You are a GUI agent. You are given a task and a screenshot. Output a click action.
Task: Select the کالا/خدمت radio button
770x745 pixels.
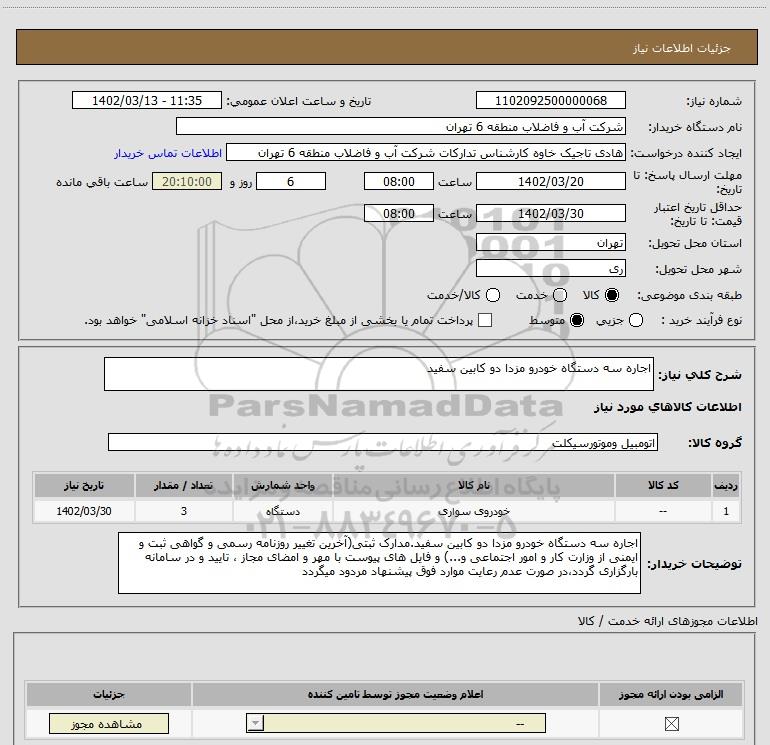click(493, 295)
